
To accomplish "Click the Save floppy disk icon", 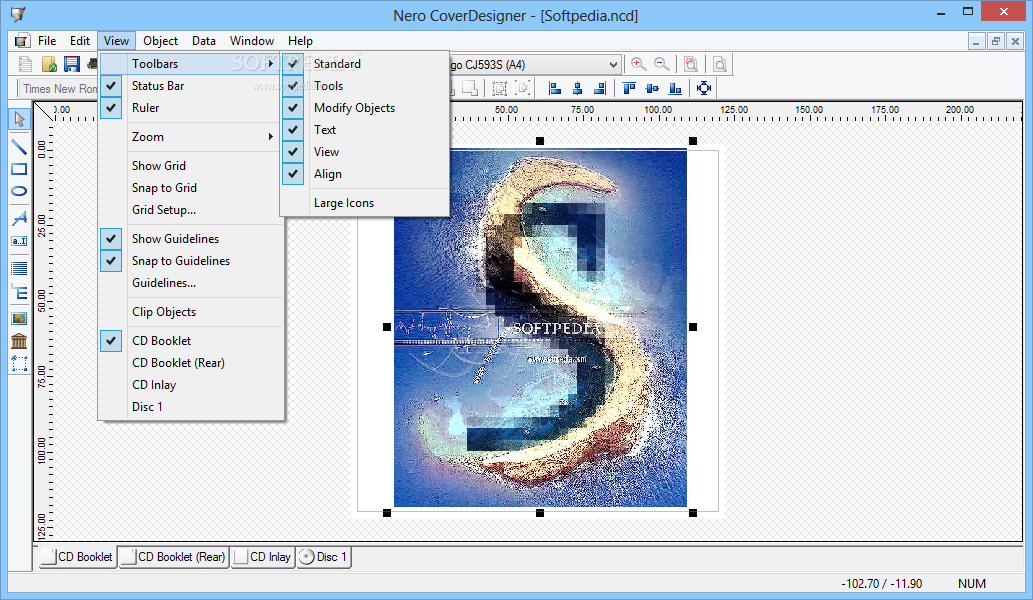I will (71, 64).
